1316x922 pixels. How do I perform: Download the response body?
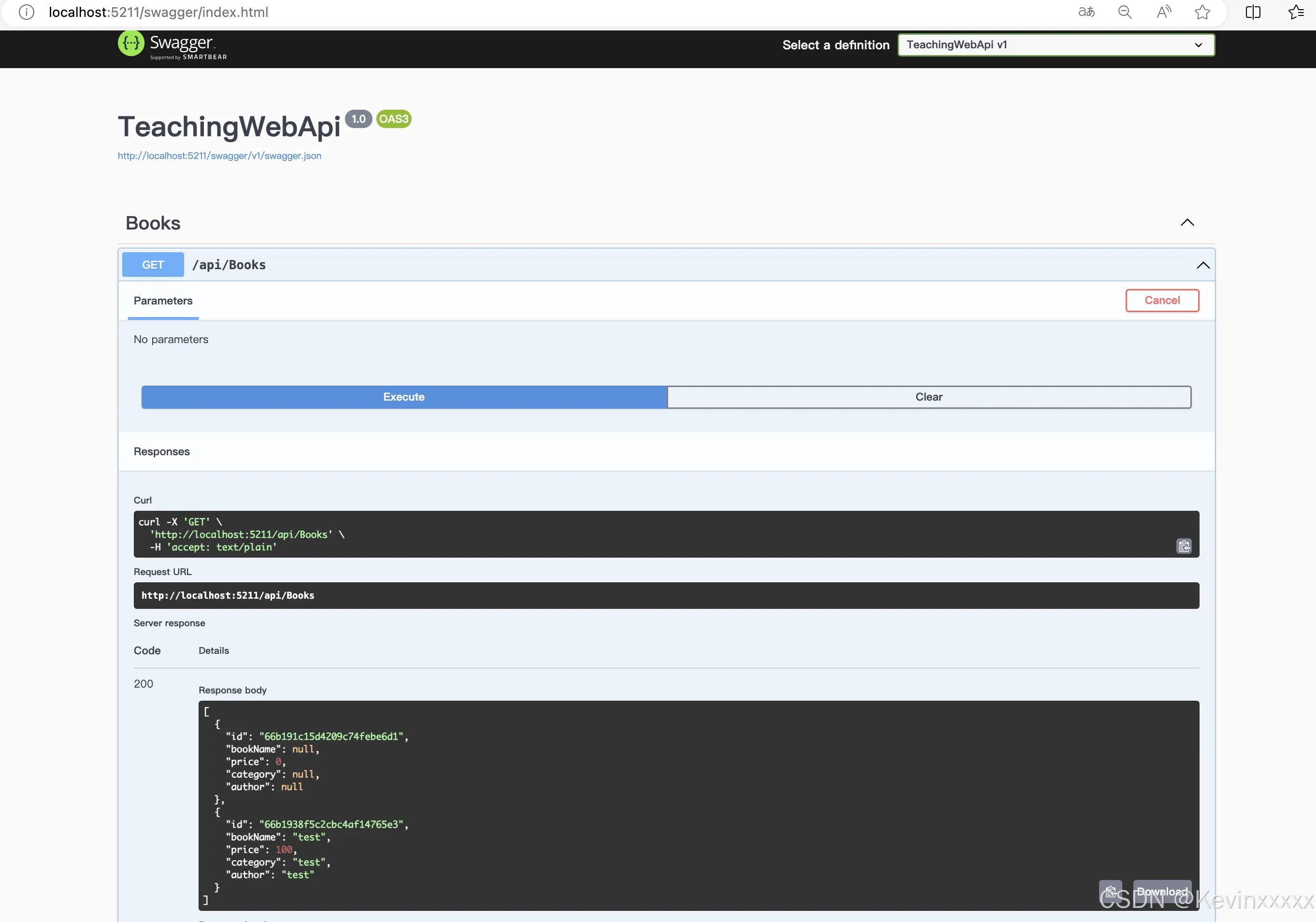tap(1162, 892)
